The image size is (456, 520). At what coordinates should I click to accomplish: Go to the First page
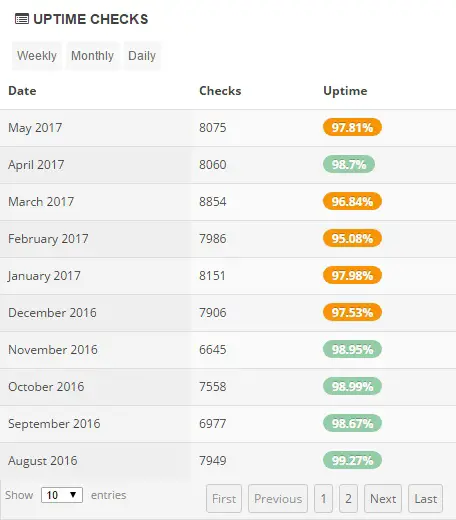tap(224, 499)
